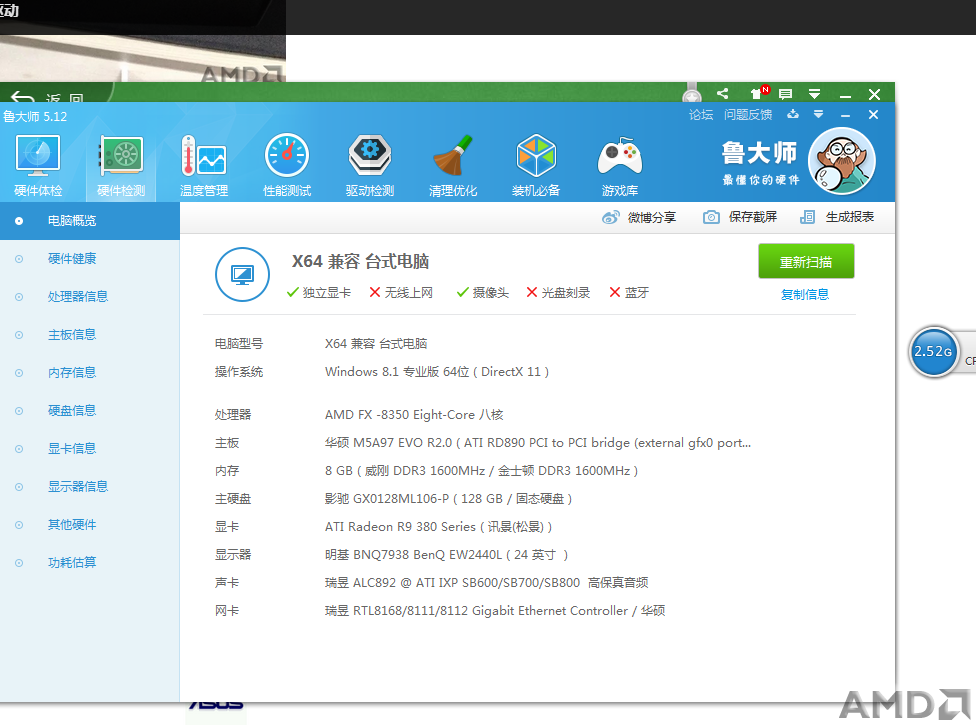Viewport: 976px width, 725px height.
Task: Click the 电脑型号 row value X64 兼容 台式电脑
Action: (376, 344)
